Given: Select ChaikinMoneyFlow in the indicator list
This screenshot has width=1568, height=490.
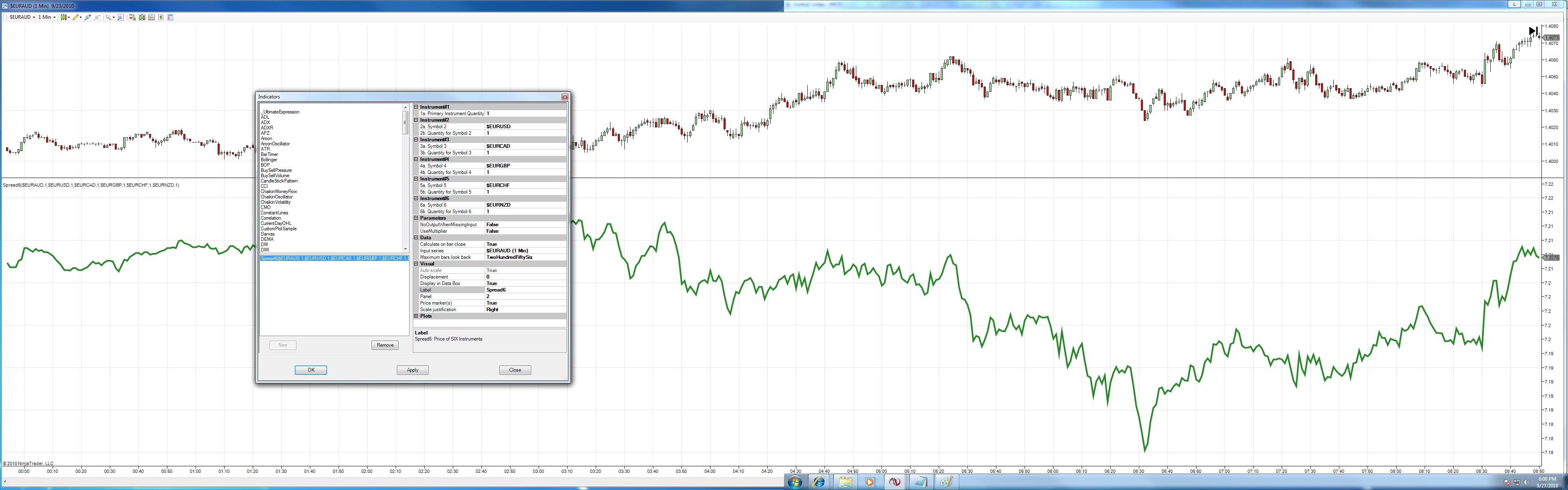Looking at the screenshot, I should [279, 192].
